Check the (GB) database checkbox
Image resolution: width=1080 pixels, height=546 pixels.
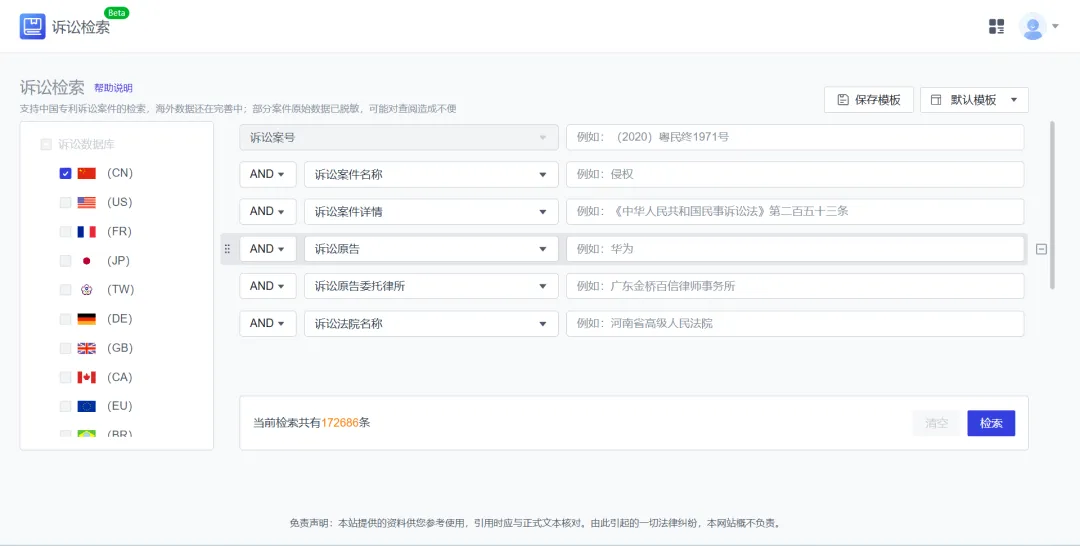[65, 348]
